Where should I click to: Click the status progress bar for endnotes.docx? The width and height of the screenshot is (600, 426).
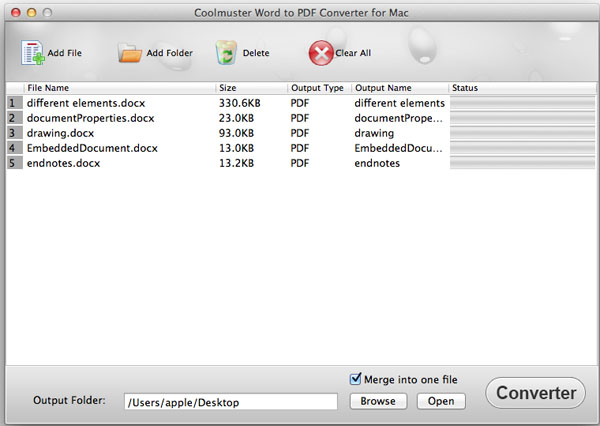point(522,163)
